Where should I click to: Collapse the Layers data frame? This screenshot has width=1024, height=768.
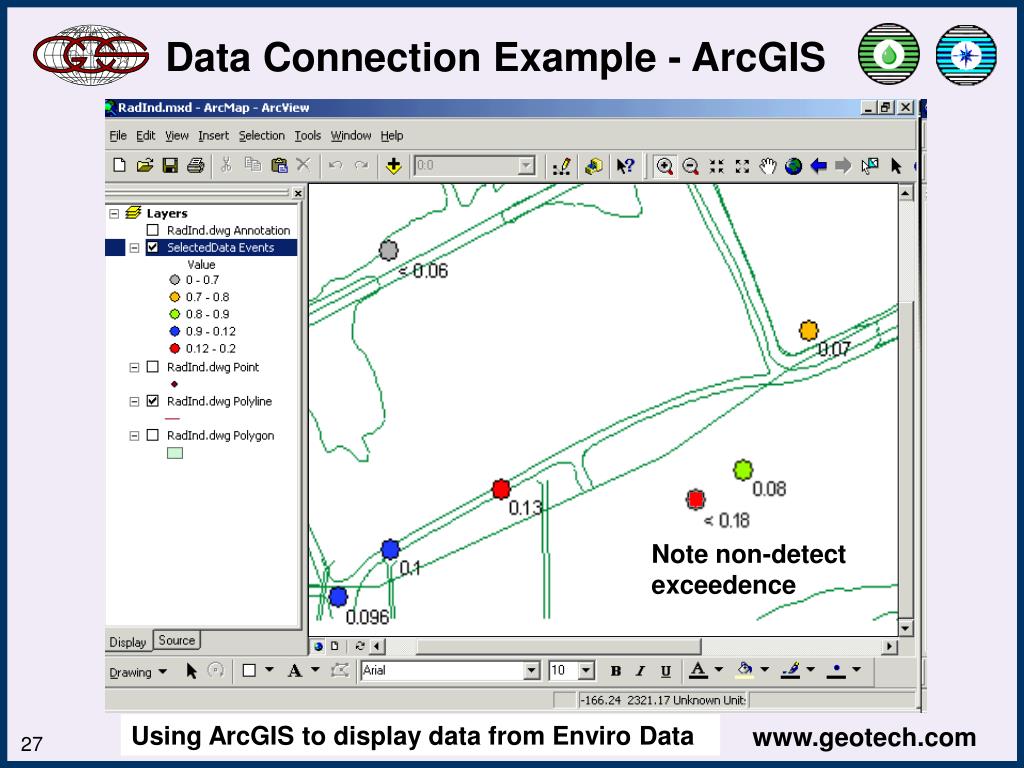114,214
